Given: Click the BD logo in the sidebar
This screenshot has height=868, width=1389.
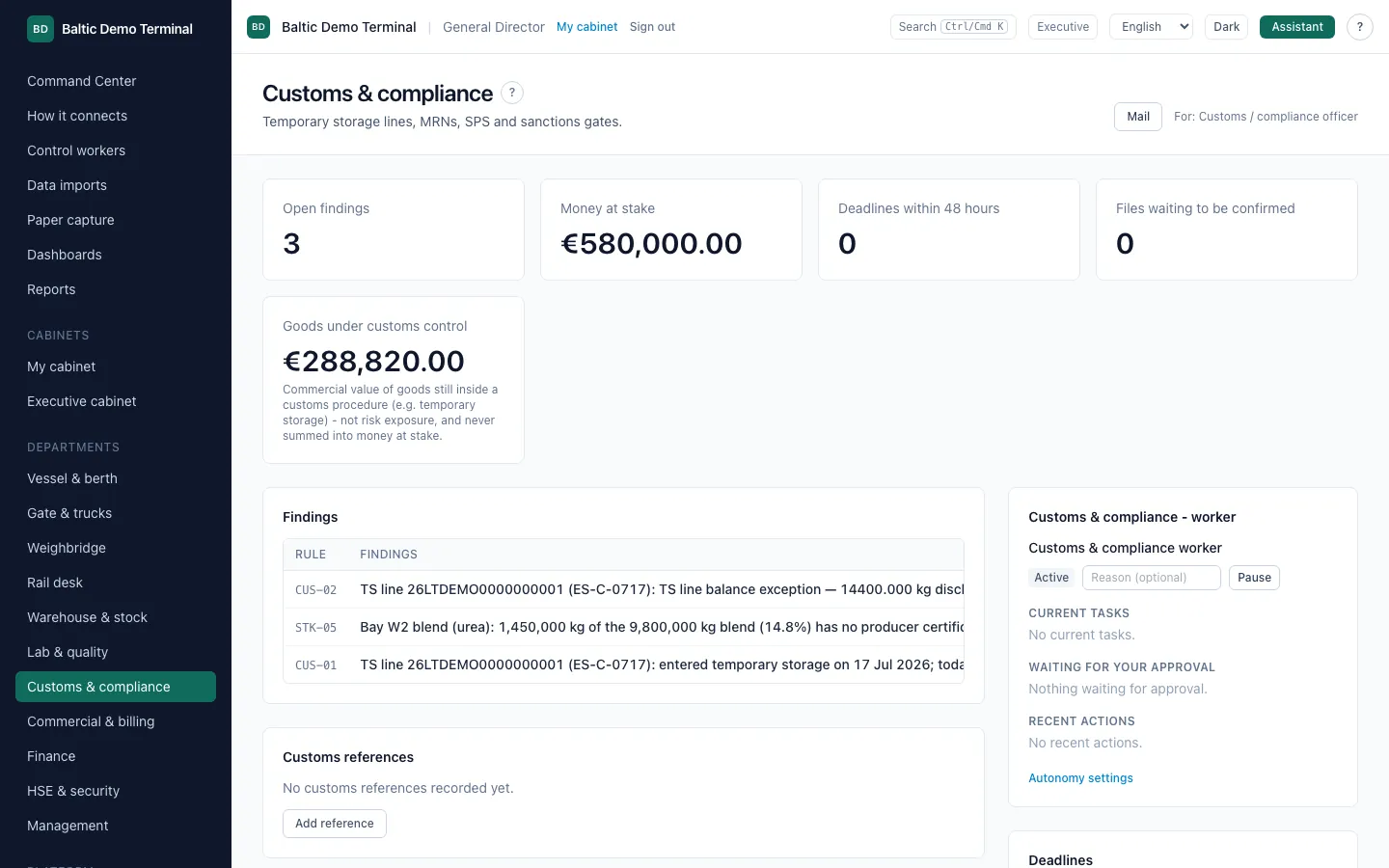Looking at the screenshot, I should (x=41, y=29).
